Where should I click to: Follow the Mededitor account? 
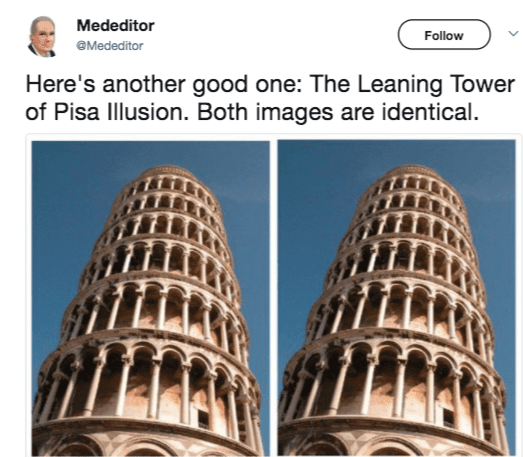[444, 35]
